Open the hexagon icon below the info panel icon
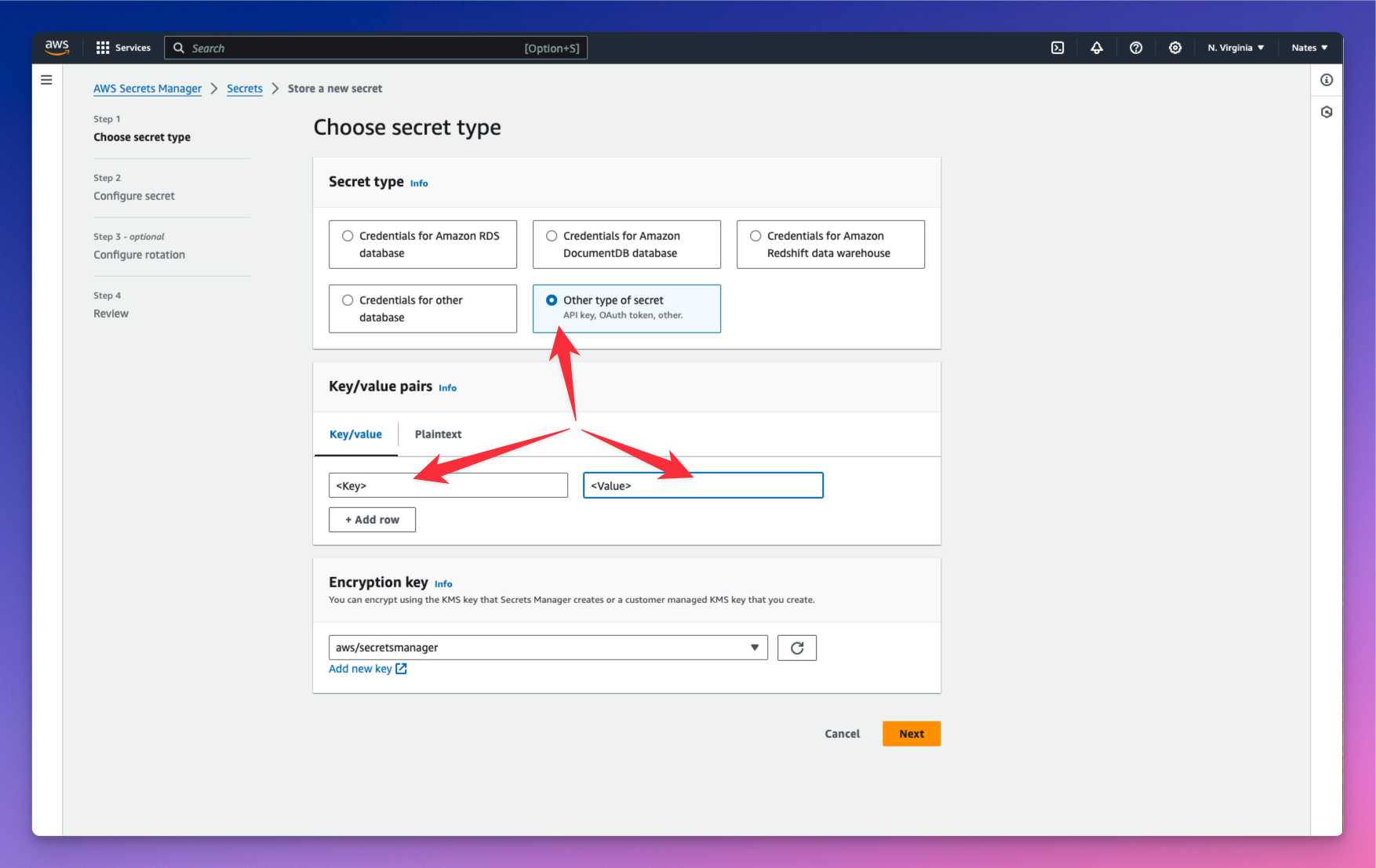 tap(1327, 112)
